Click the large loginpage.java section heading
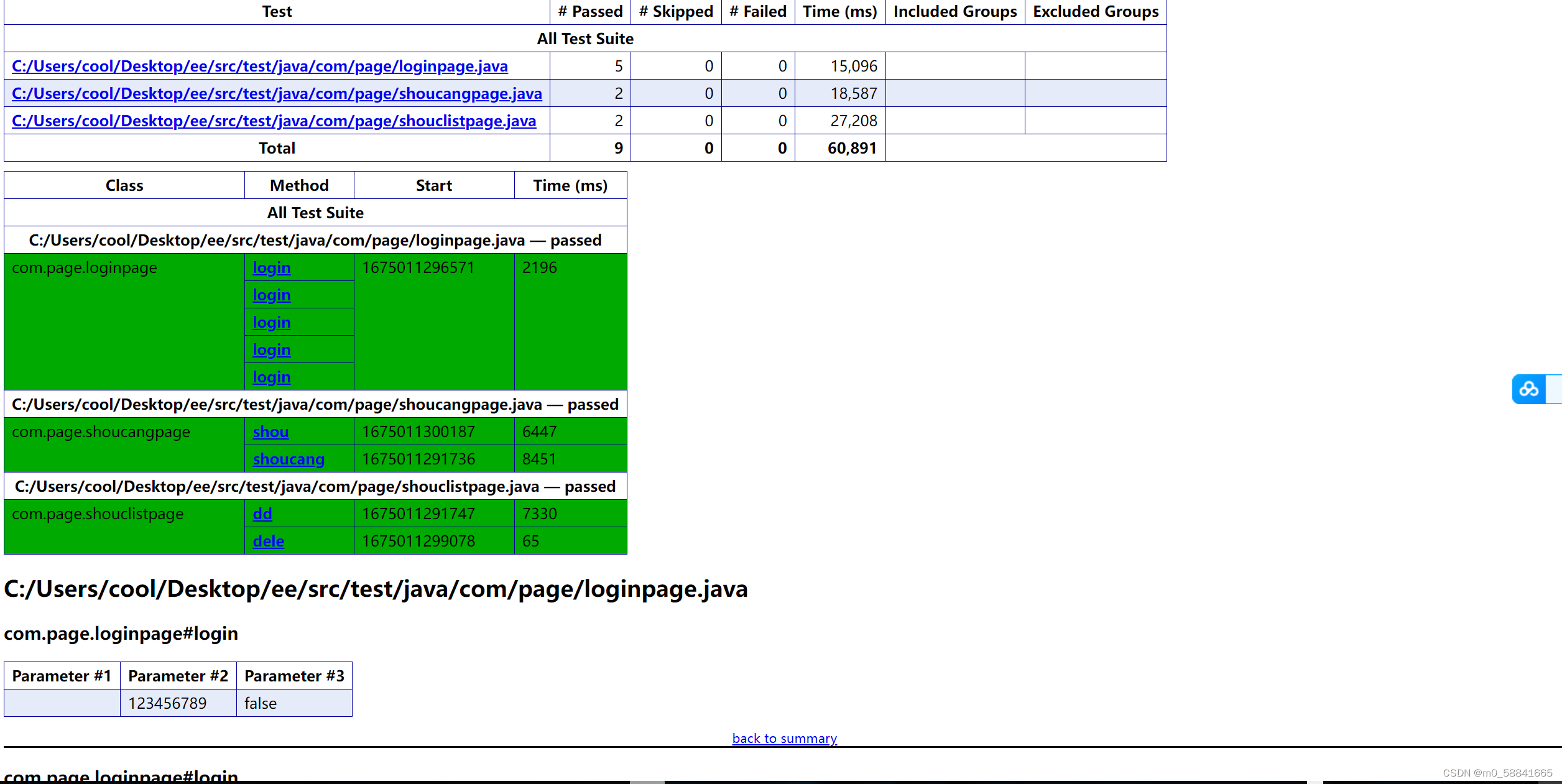 [x=376, y=589]
